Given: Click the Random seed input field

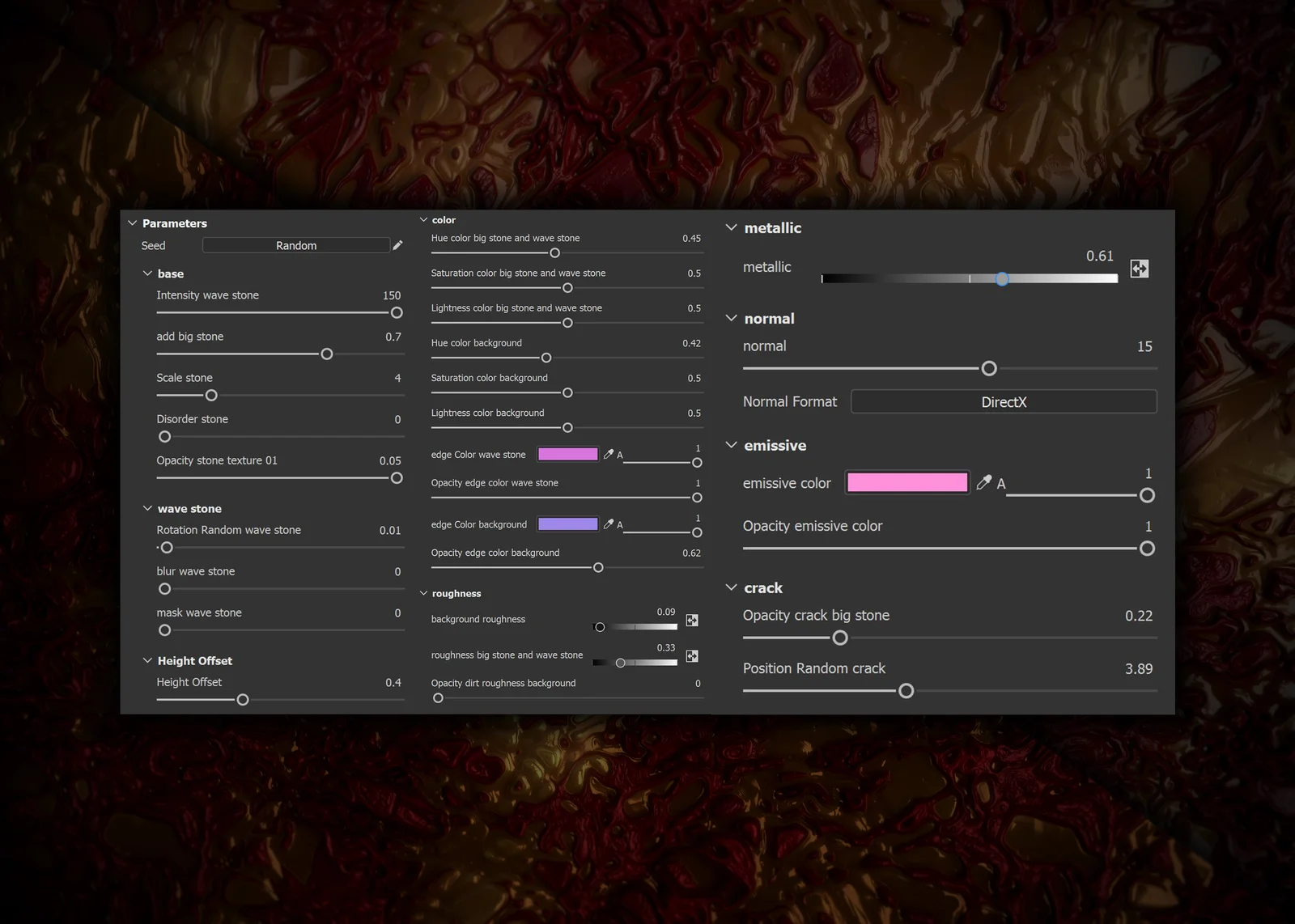Looking at the screenshot, I should pos(296,245).
